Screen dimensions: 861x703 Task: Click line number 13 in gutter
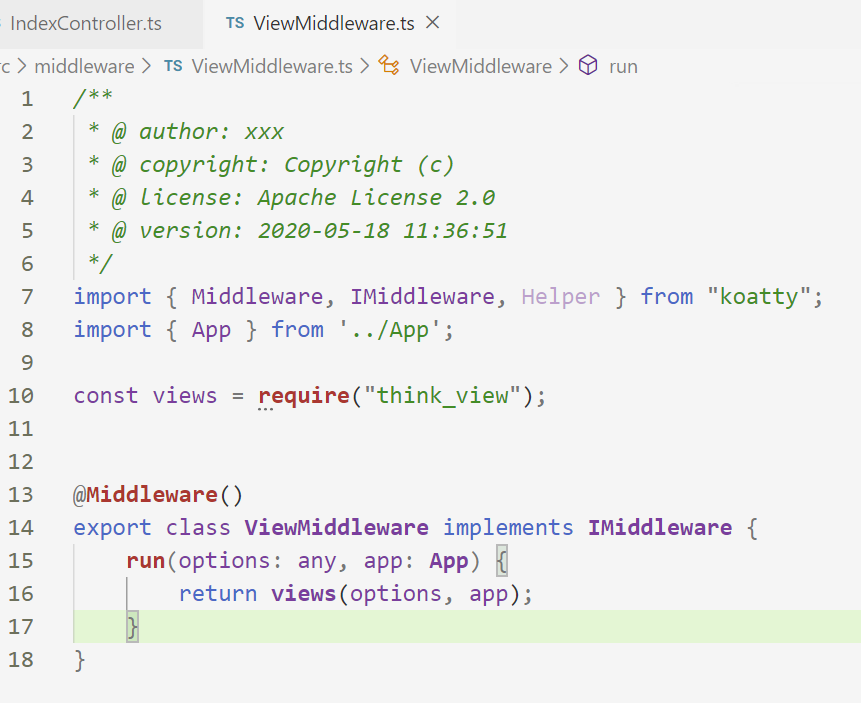click(x=21, y=495)
